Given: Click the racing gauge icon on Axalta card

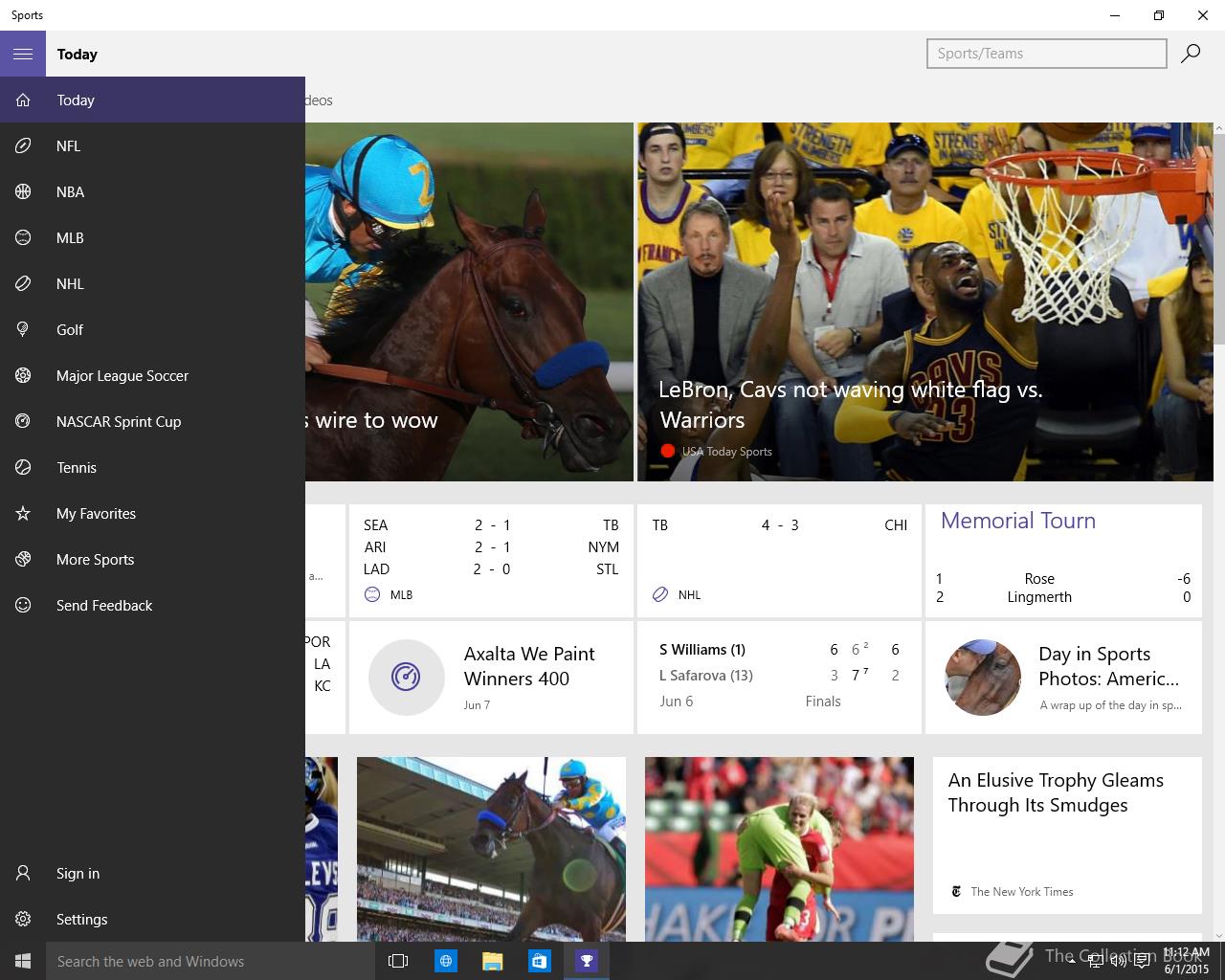Looking at the screenshot, I should click(x=406, y=678).
